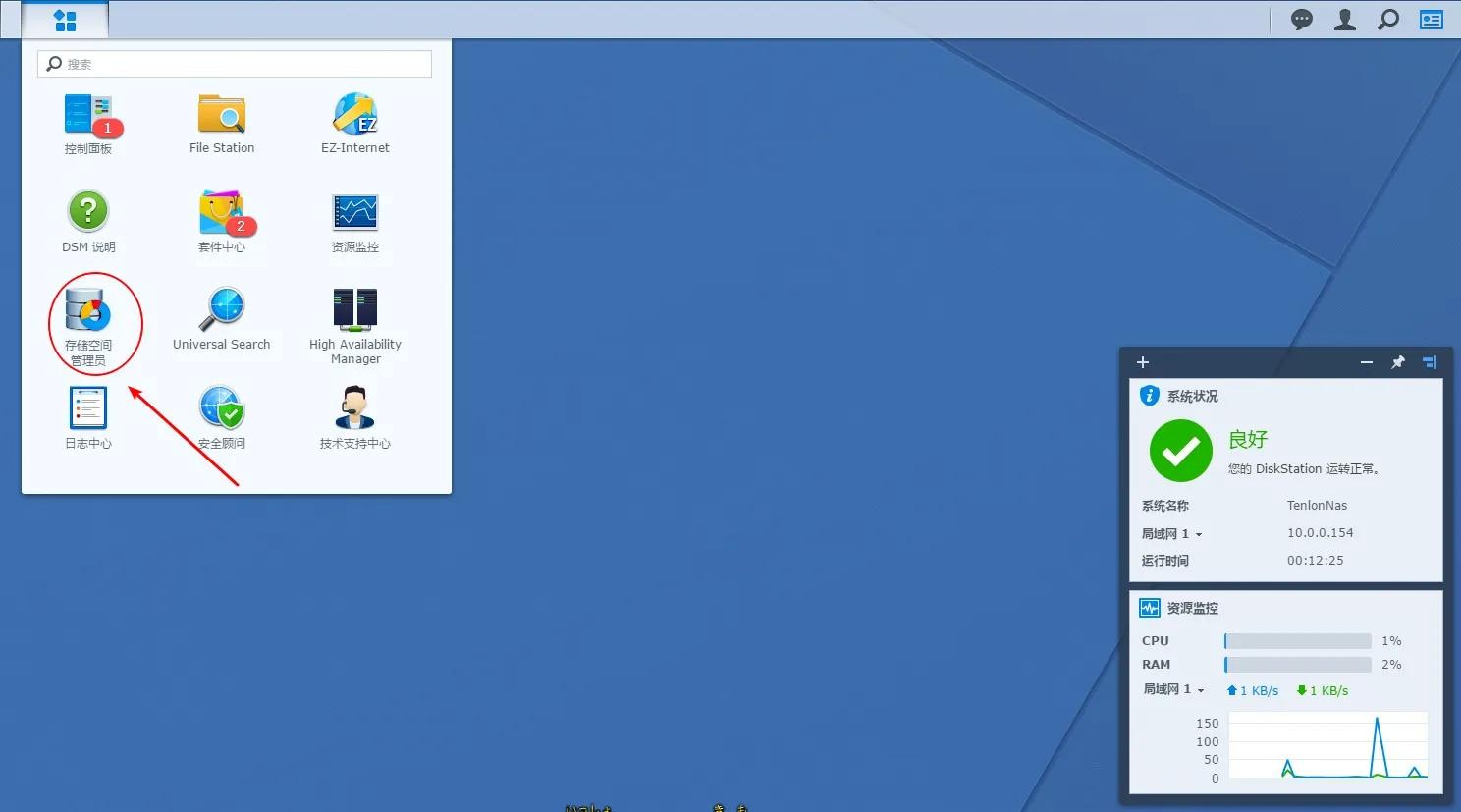The height and width of the screenshot is (812, 1461).
Task: Toggle the main menu button
Action: tap(65, 20)
